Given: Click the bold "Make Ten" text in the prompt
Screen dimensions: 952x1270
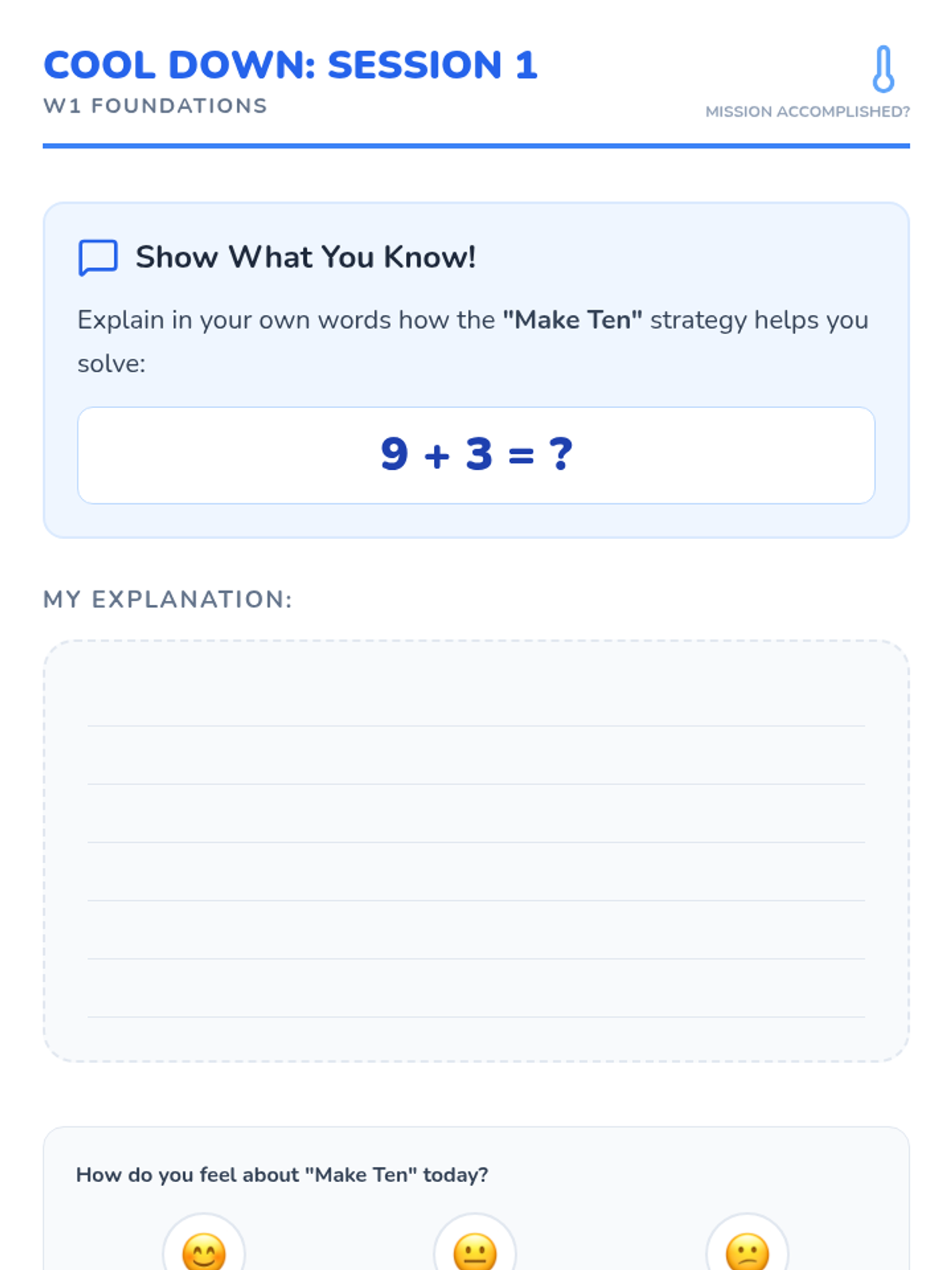Looking at the screenshot, I should (x=573, y=320).
